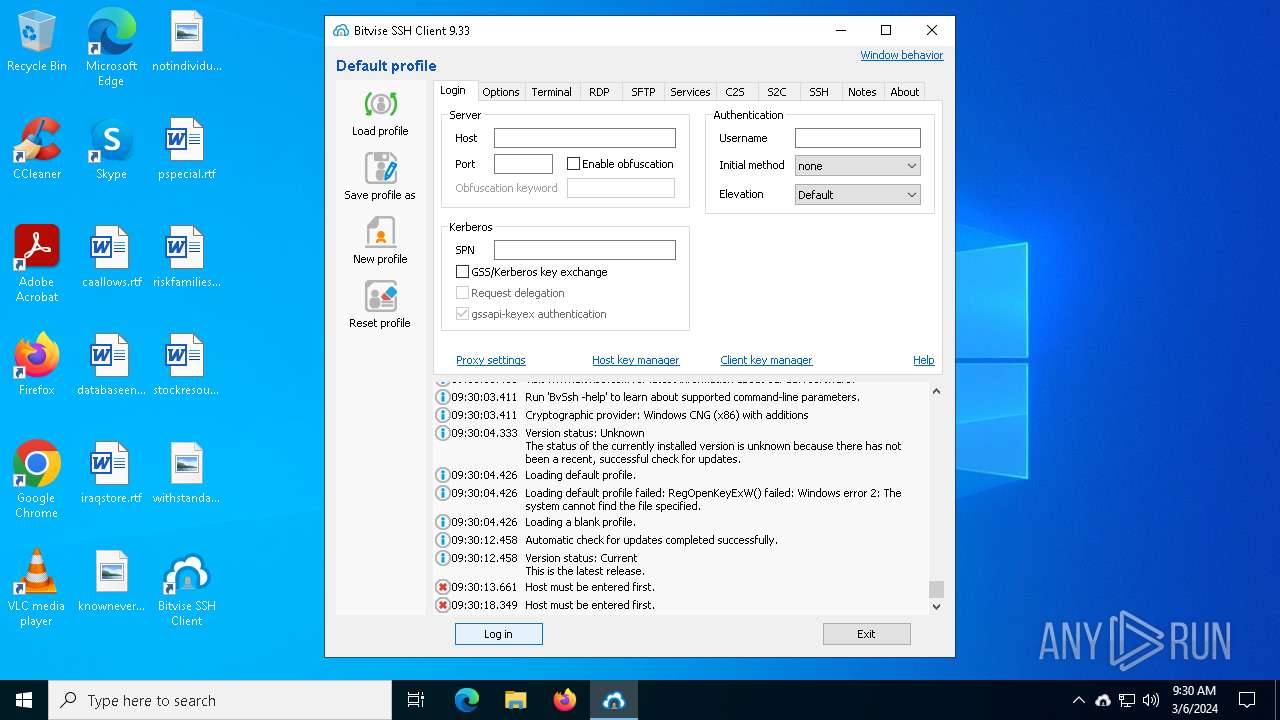The image size is (1280, 720).
Task: Open CCleaner desktop shortcut
Action: pyautogui.click(x=37, y=148)
